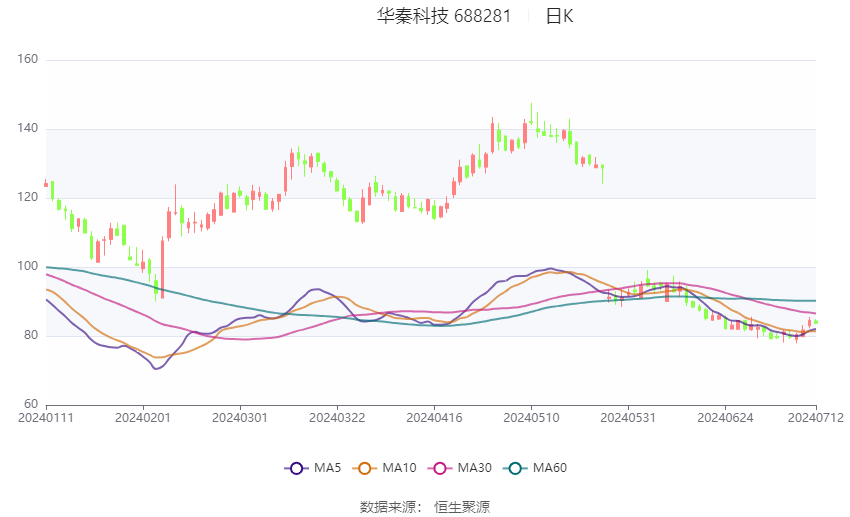The height and width of the screenshot is (517, 850).
Task: Click the 100 price axis label
Action: [28, 266]
